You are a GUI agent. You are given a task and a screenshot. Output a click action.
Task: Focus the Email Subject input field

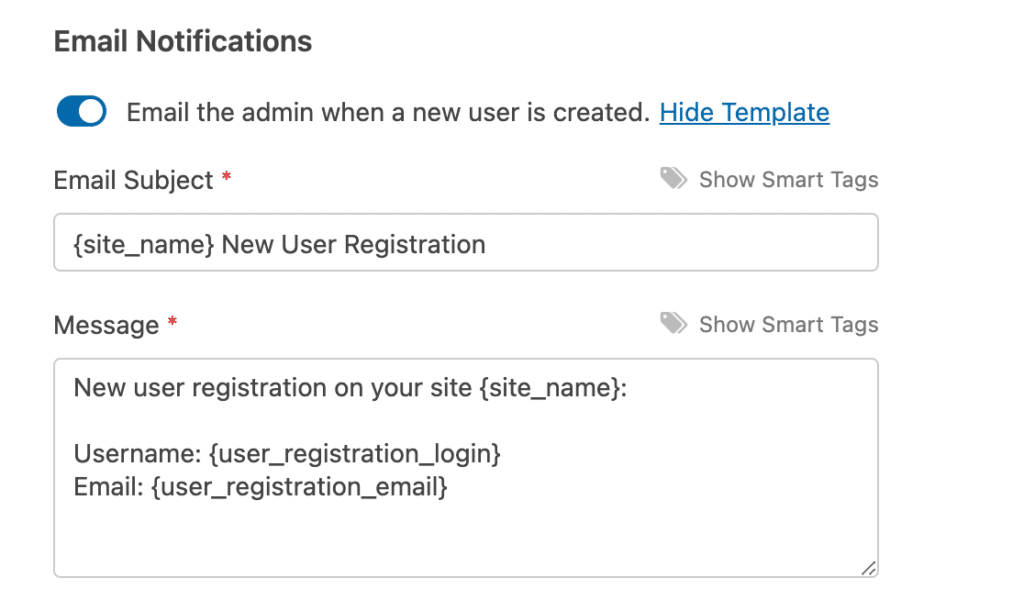pyautogui.click(x=466, y=242)
